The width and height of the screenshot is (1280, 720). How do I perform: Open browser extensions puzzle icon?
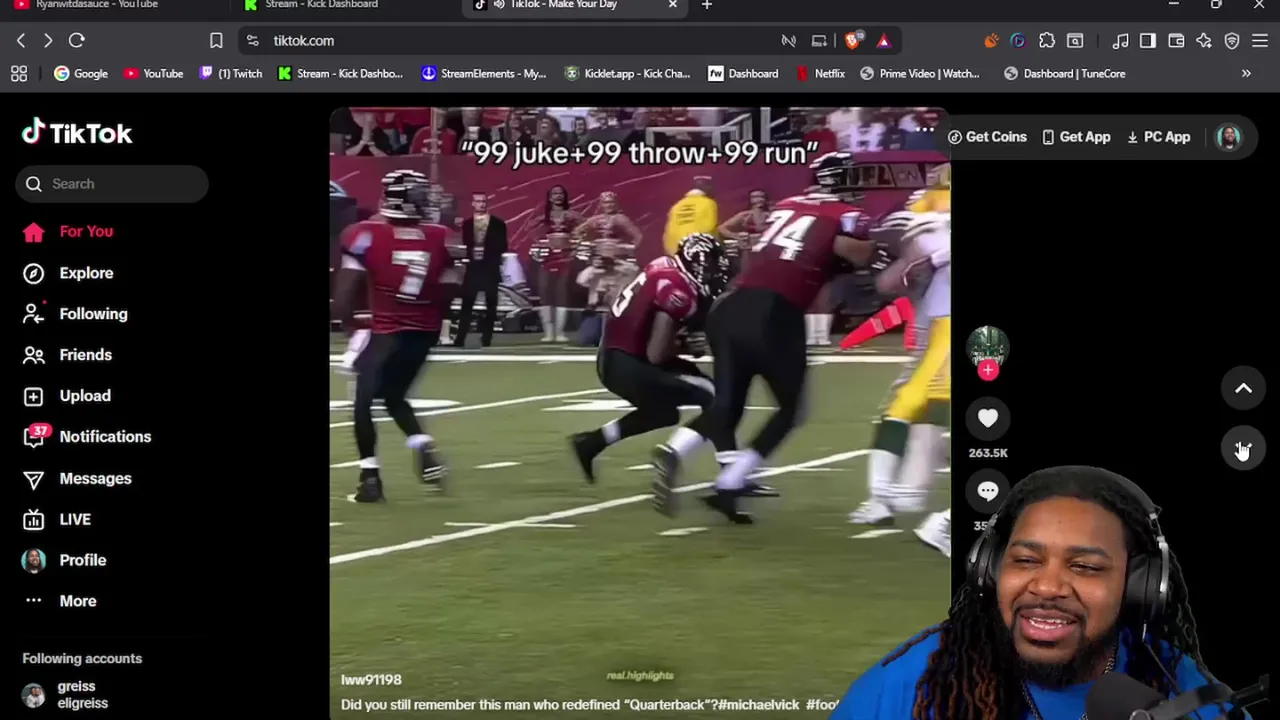click(x=1047, y=41)
